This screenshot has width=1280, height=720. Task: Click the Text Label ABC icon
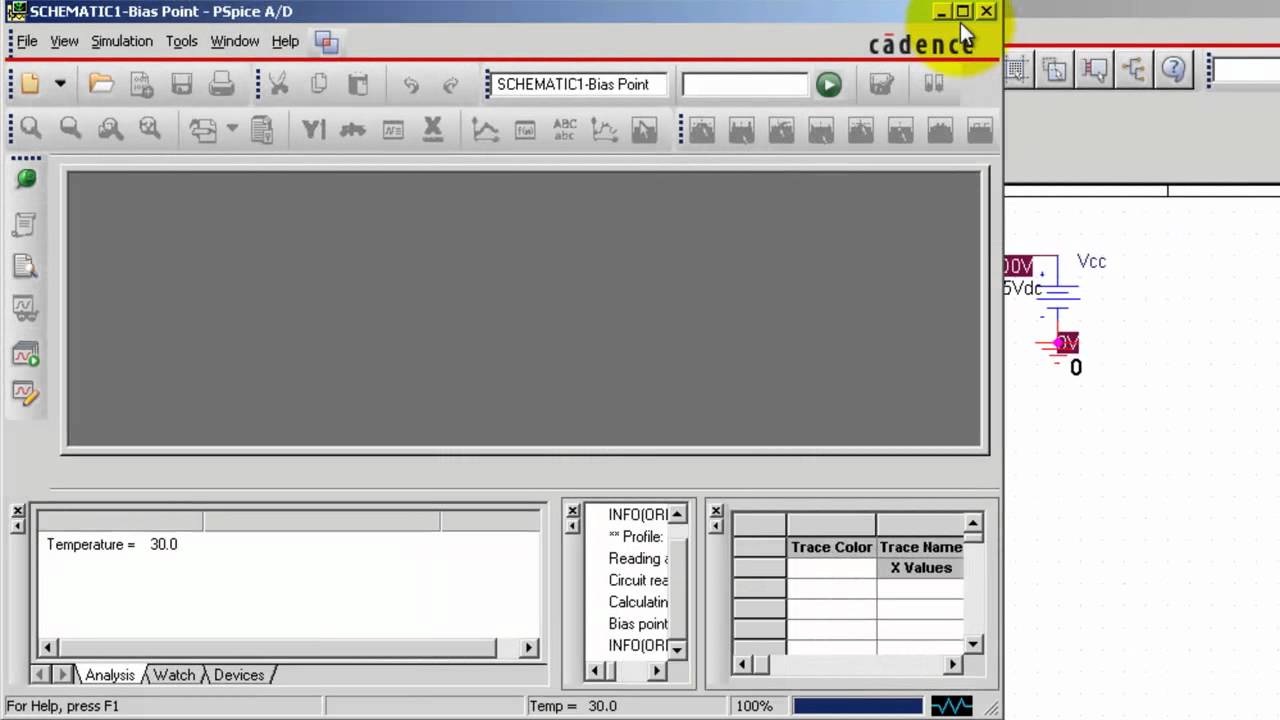coord(565,129)
